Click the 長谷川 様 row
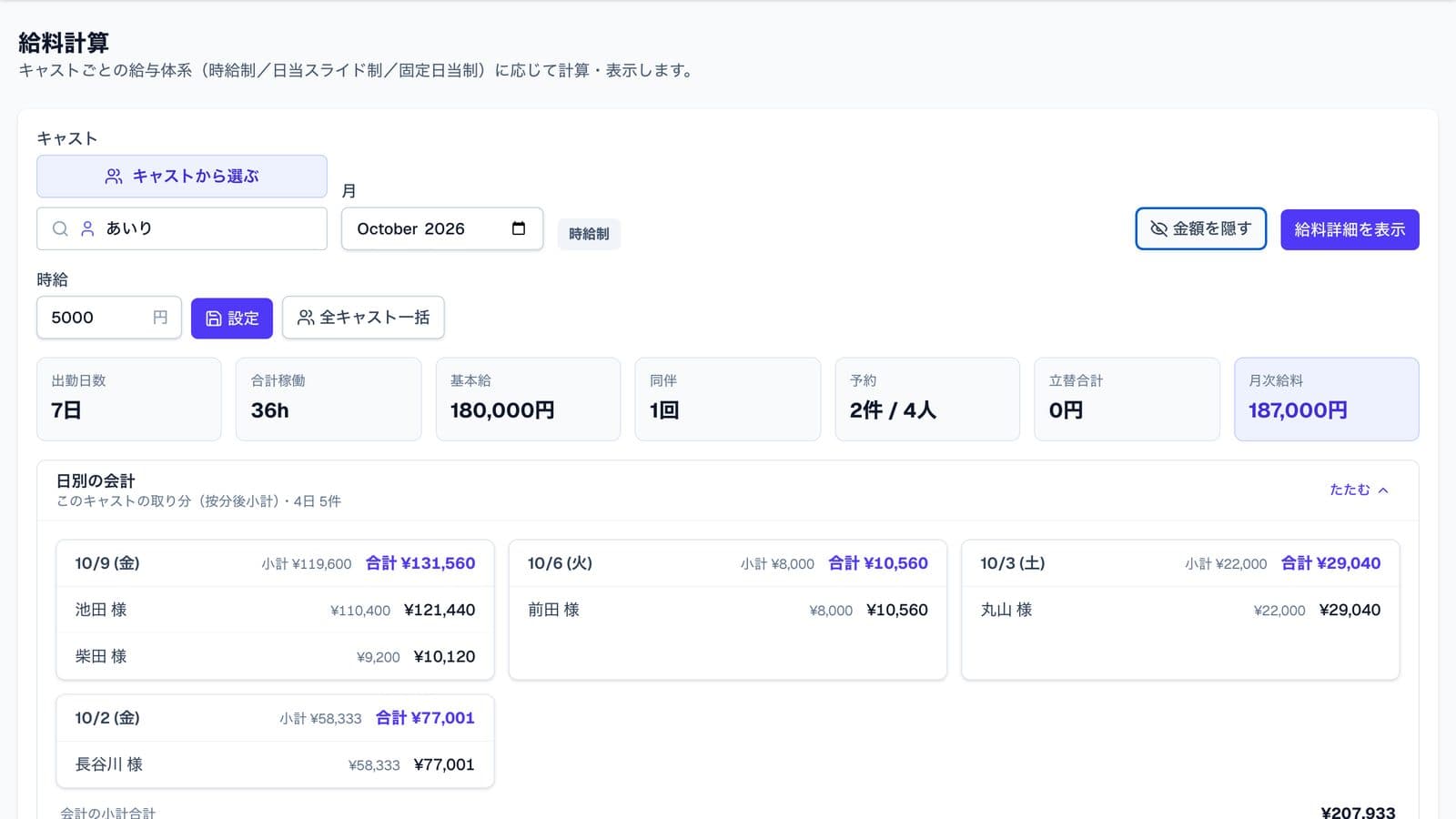This screenshot has height=819, width=1456. point(275,764)
